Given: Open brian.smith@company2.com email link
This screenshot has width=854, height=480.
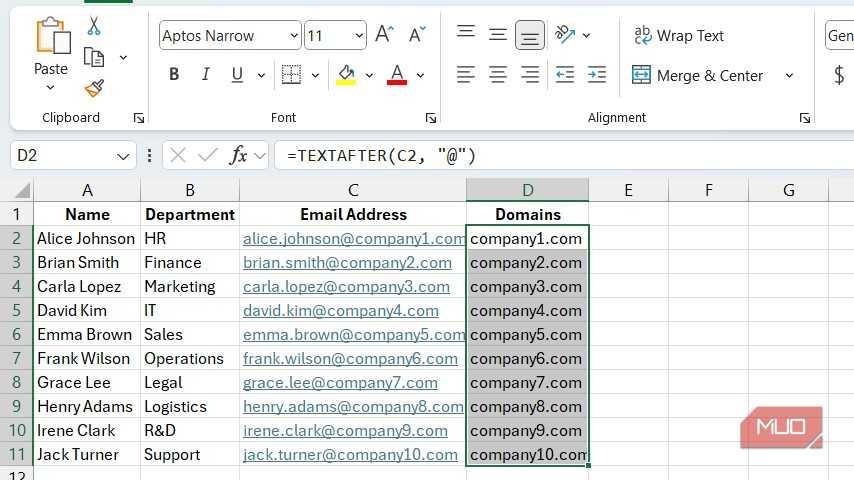Looking at the screenshot, I should point(347,263).
